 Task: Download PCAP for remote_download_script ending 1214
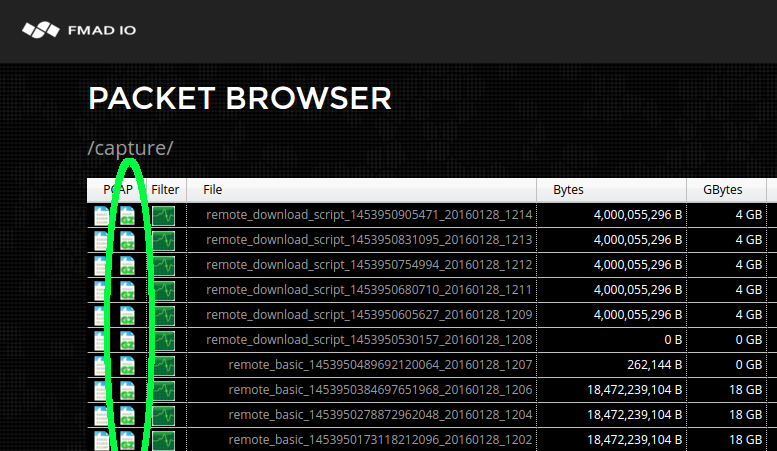click(102, 215)
